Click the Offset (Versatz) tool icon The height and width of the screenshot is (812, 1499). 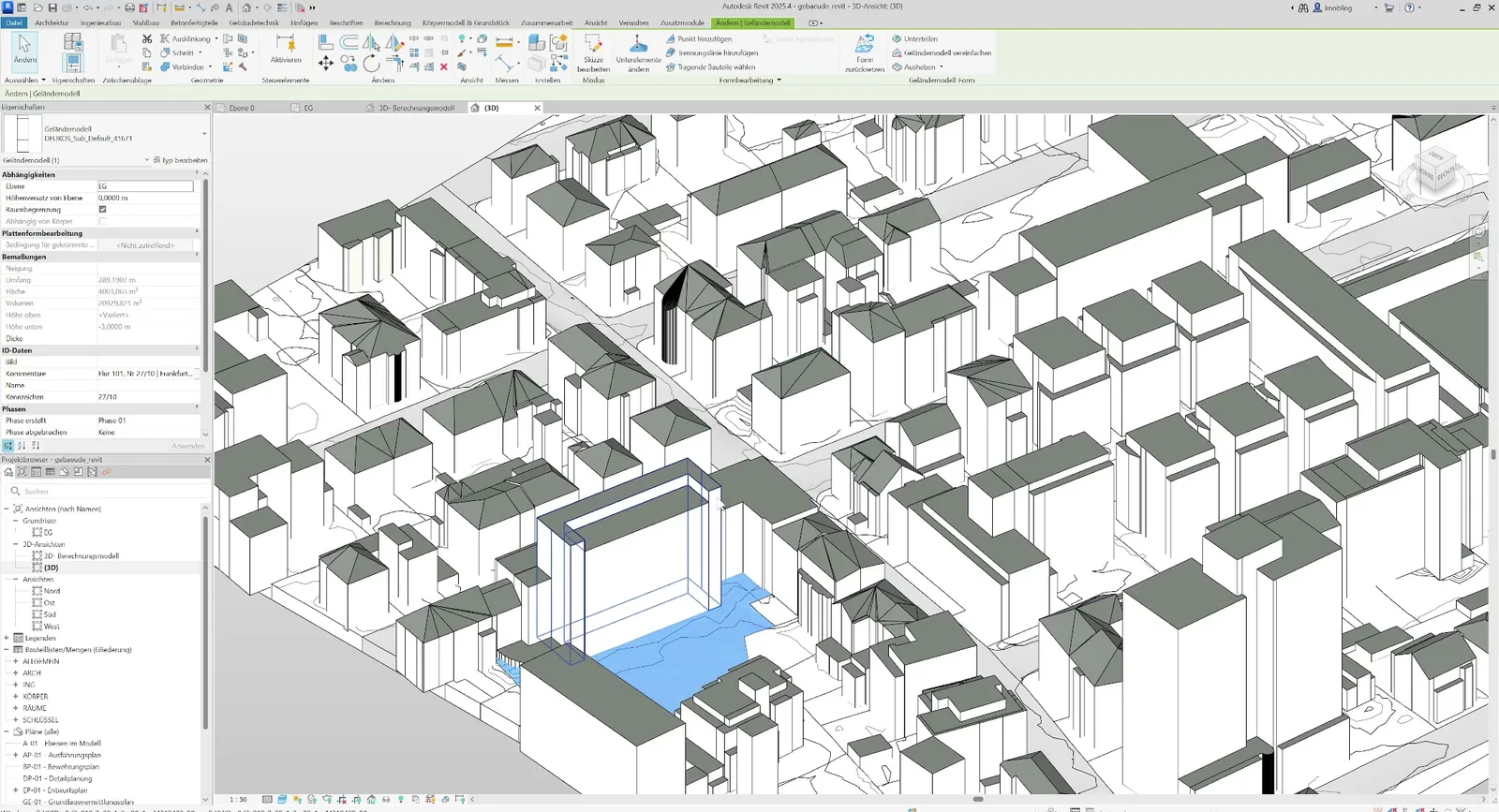pyautogui.click(x=349, y=42)
